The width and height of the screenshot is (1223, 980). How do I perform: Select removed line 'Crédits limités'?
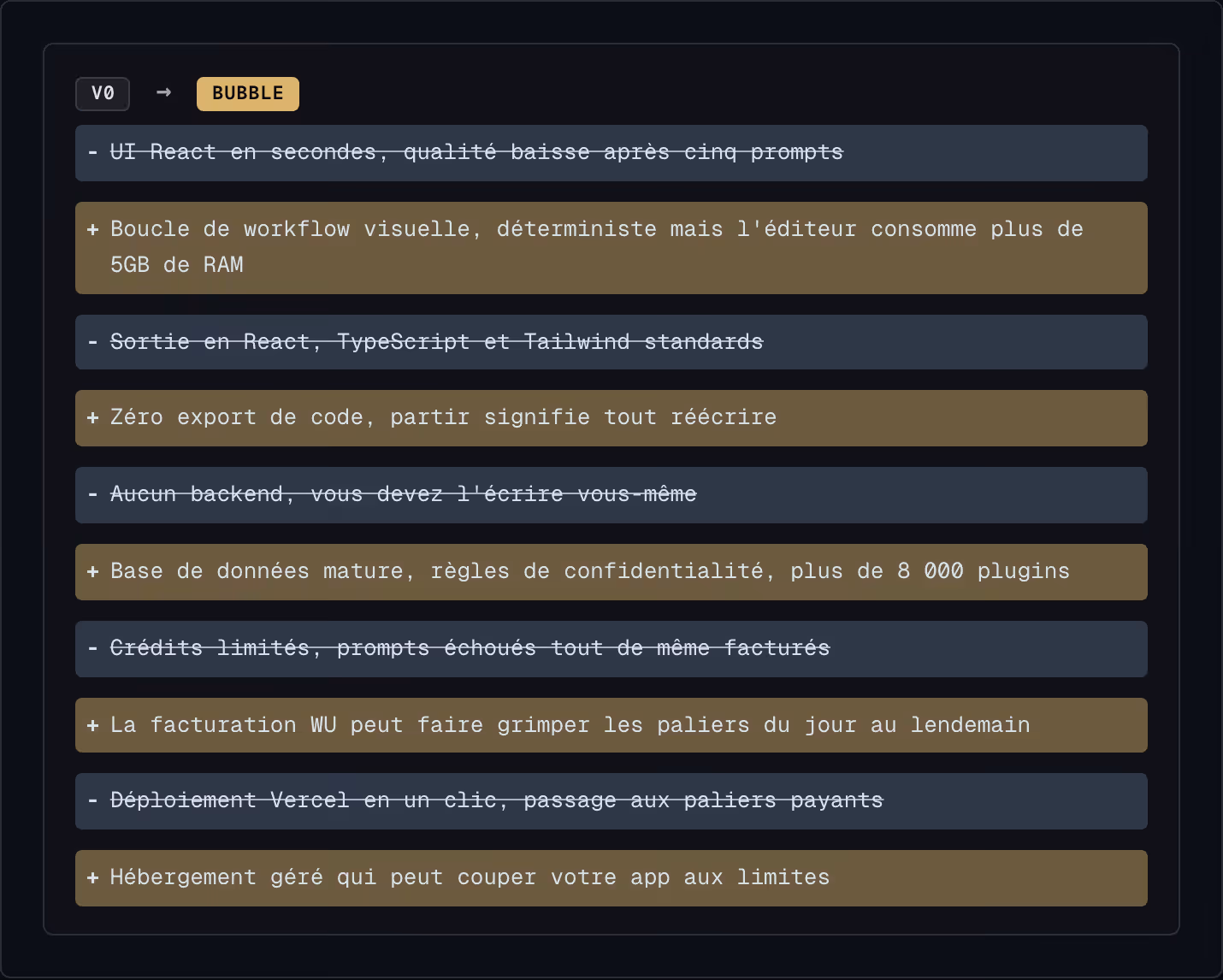click(611, 649)
